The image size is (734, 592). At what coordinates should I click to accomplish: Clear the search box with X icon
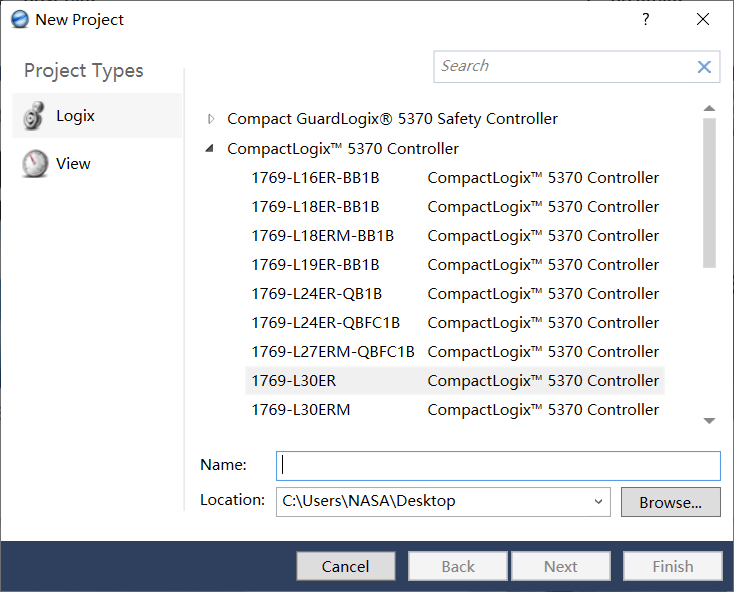704,67
